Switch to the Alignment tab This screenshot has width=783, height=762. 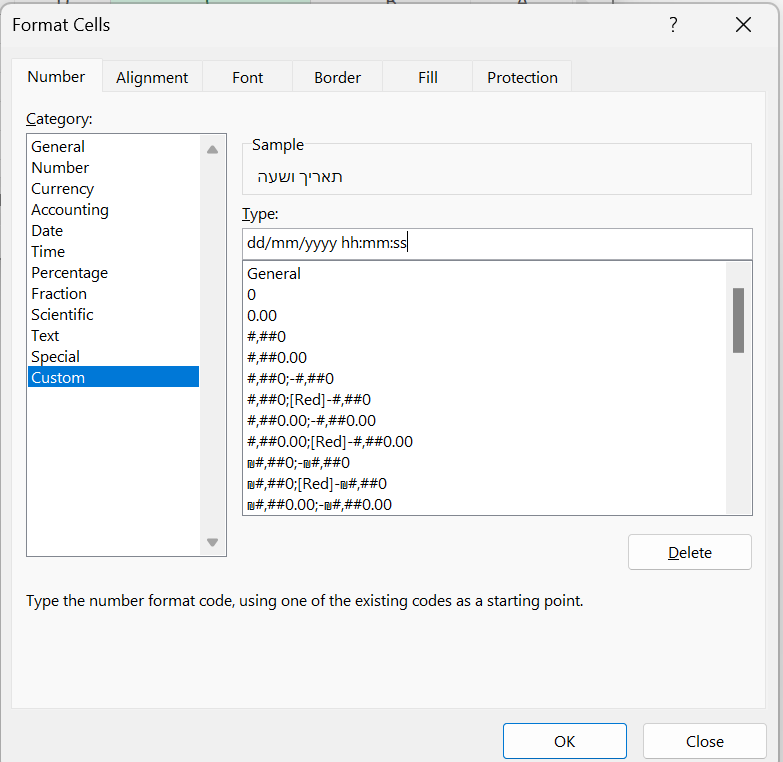pyautogui.click(x=152, y=77)
